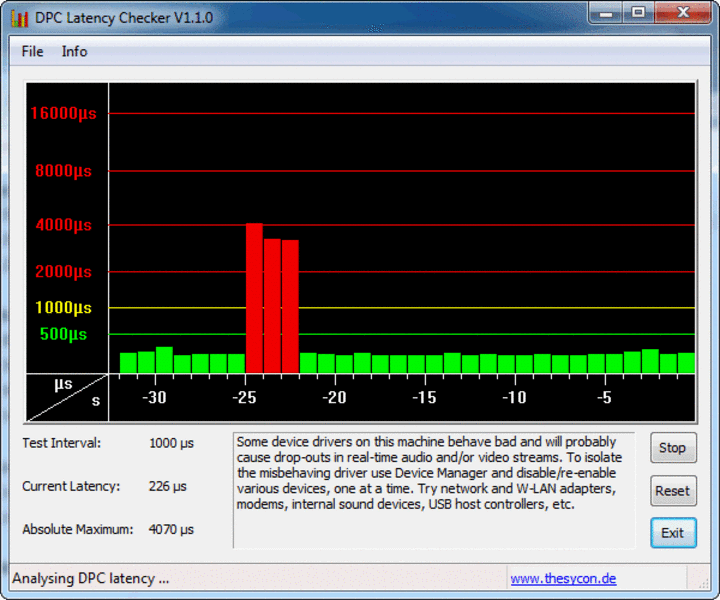This screenshot has width=720, height=600.
Task: Click the 16000µs axis label
Action: [63, 113]
